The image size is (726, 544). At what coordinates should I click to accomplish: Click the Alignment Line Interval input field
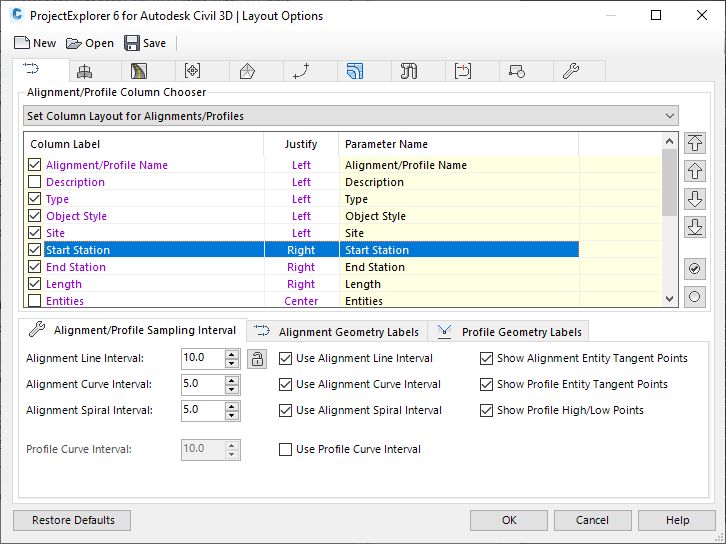coord(203,358)
